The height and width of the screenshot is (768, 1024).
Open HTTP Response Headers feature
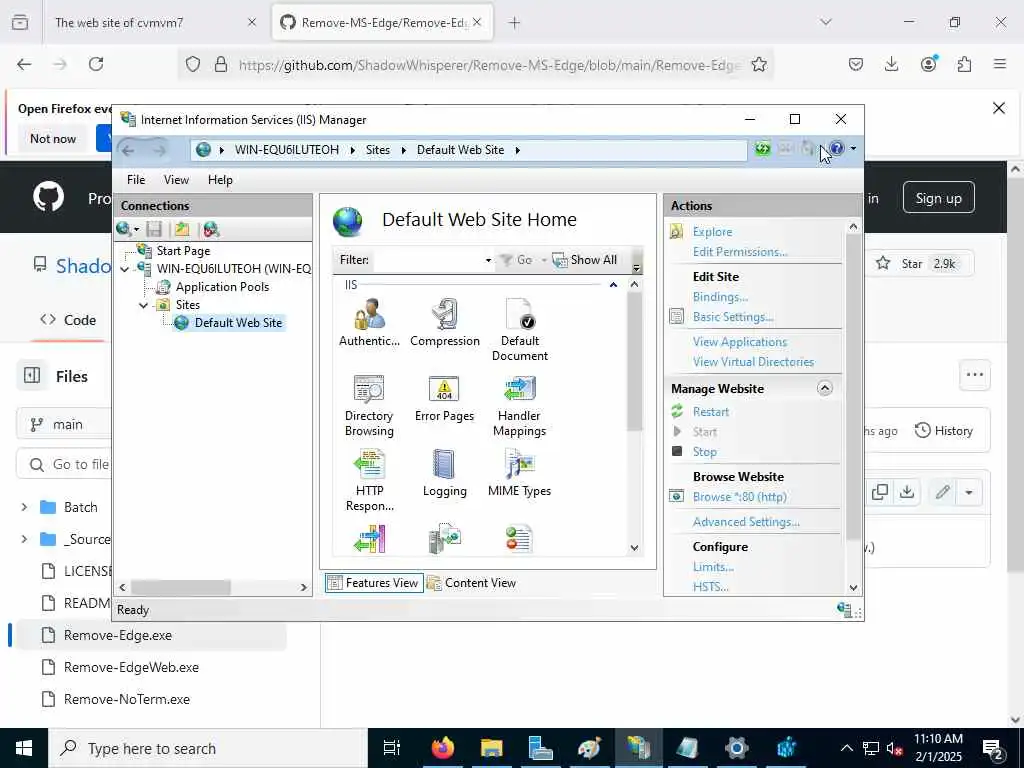(x=370, y=481)
